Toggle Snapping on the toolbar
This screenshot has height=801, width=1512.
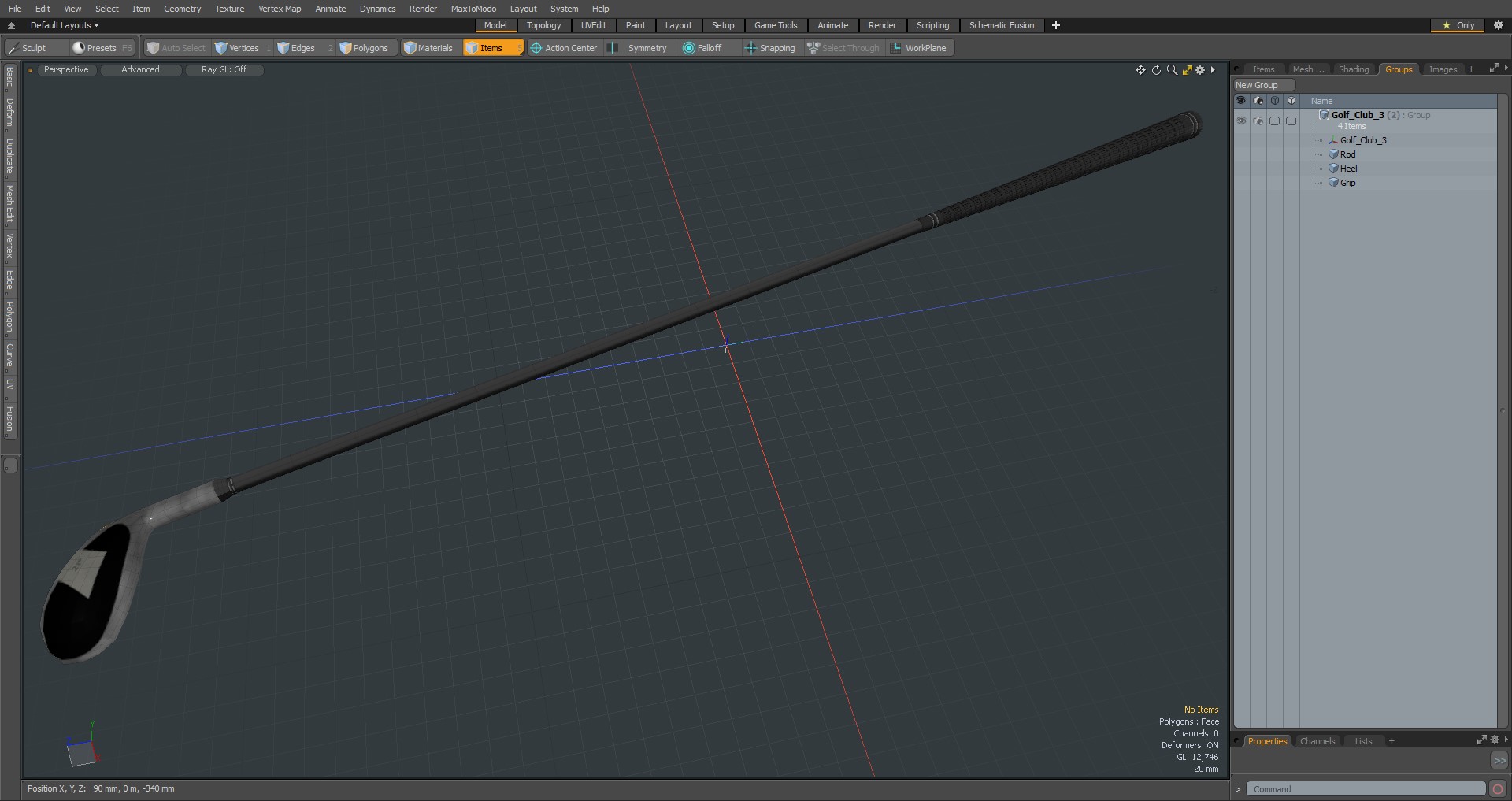[x=769, y=48]
